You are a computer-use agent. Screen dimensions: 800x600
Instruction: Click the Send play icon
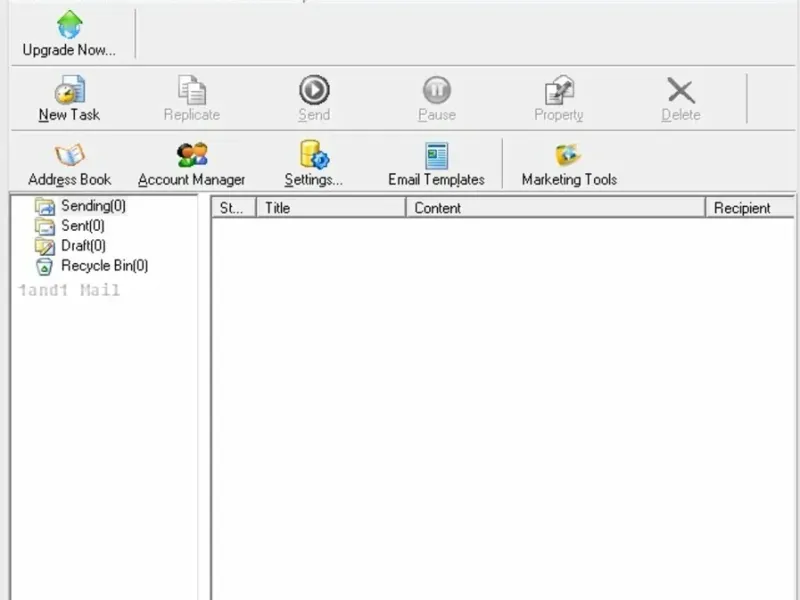[314, 90]
